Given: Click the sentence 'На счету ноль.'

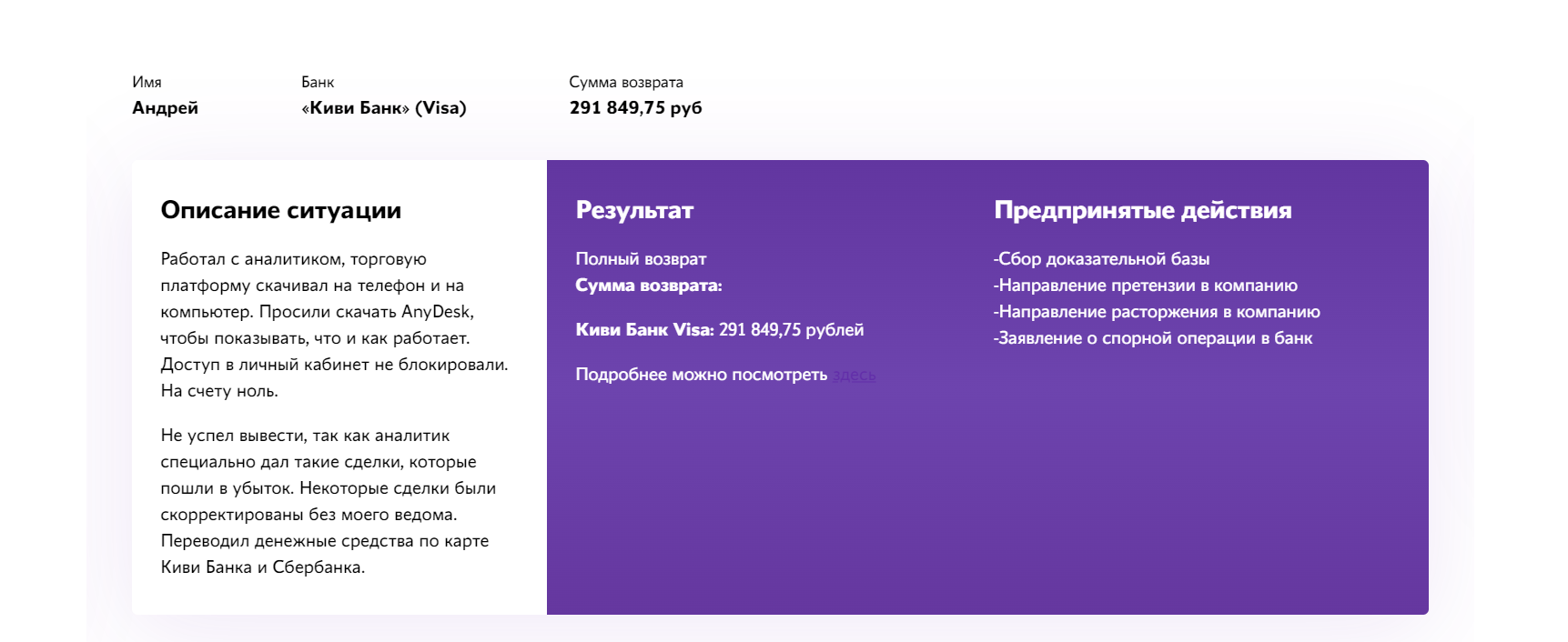Looking at the screenshot, I should 219,391.
